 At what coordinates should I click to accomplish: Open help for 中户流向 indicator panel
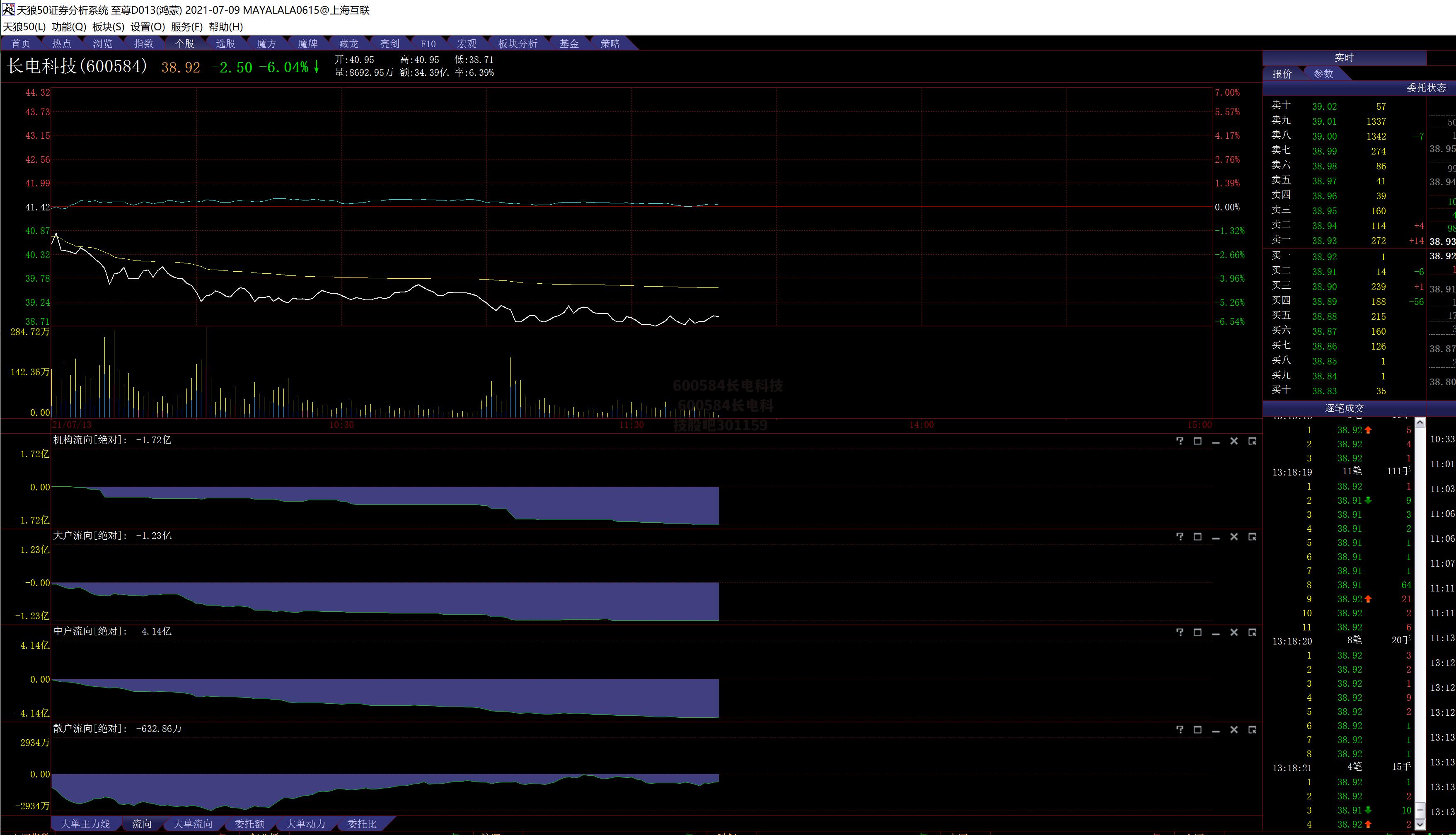click(1180, 632)
